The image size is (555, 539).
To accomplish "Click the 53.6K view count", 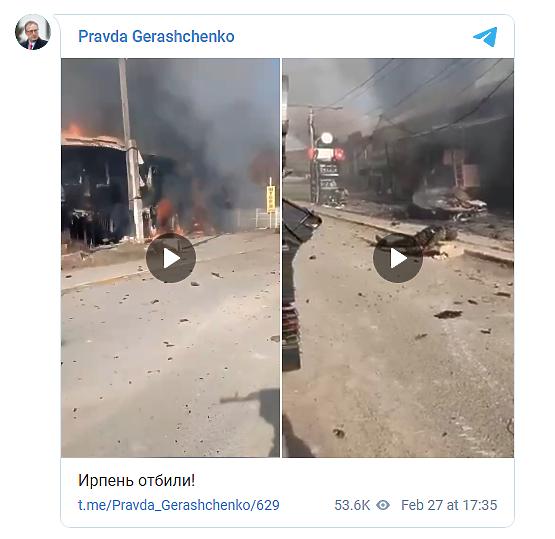I will [x=352, y=505].
